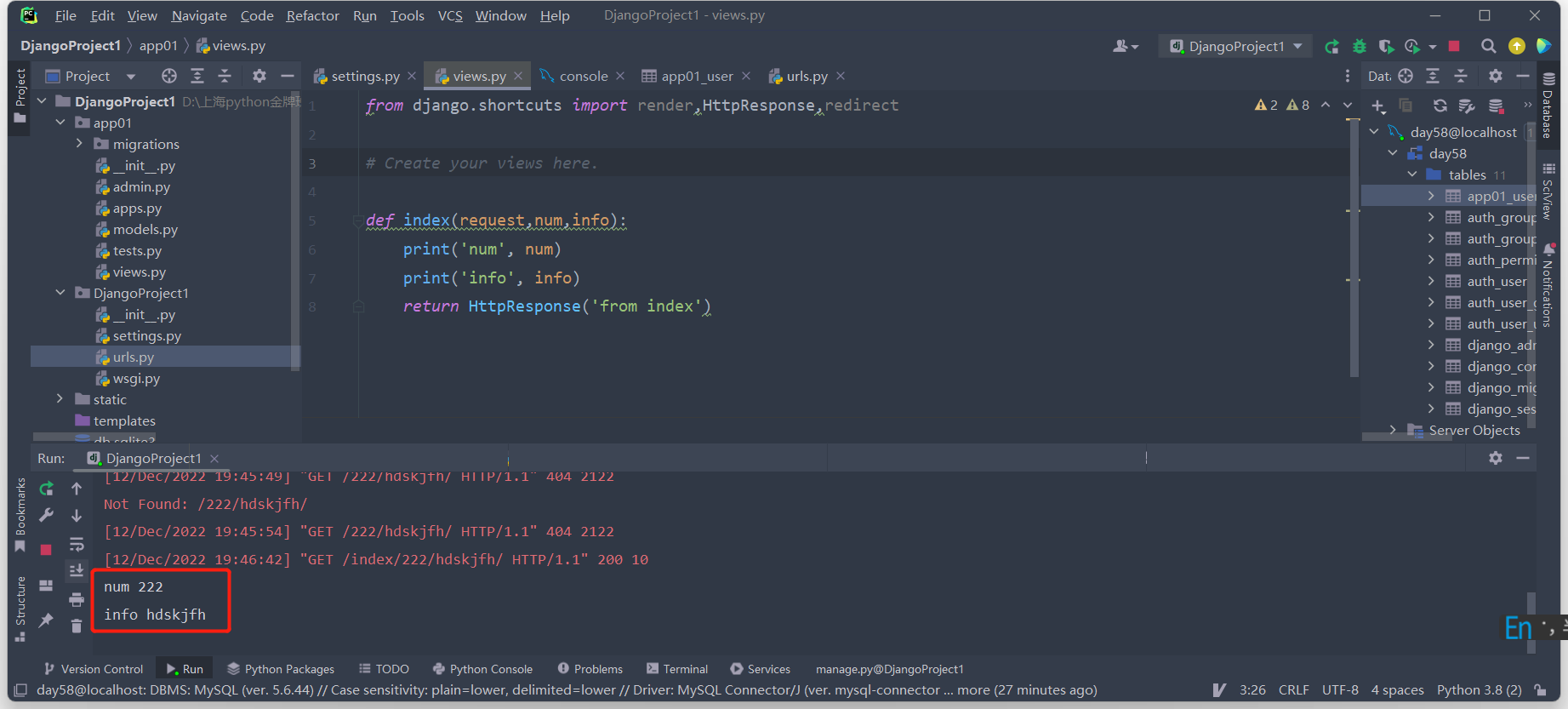Toggle the Database sidebar tool window
The image size is (1568, 709).
pyautogui.click(x=1548, y=106)
